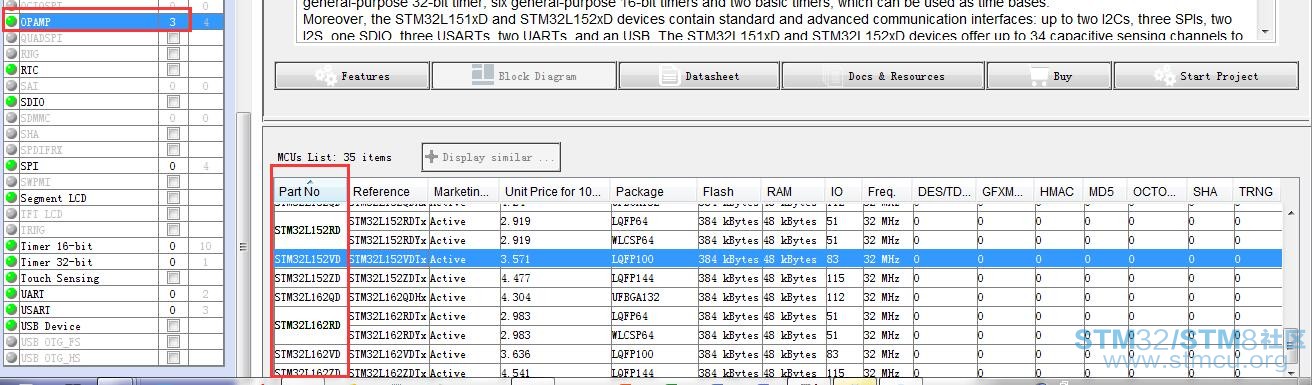Tick the QUADSPI checkbox

tap(174, 38)
